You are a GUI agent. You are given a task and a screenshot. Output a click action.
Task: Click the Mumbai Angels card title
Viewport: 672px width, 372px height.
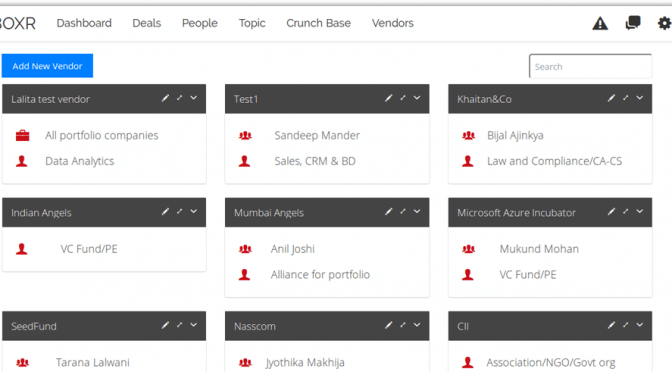coord(269,213)
